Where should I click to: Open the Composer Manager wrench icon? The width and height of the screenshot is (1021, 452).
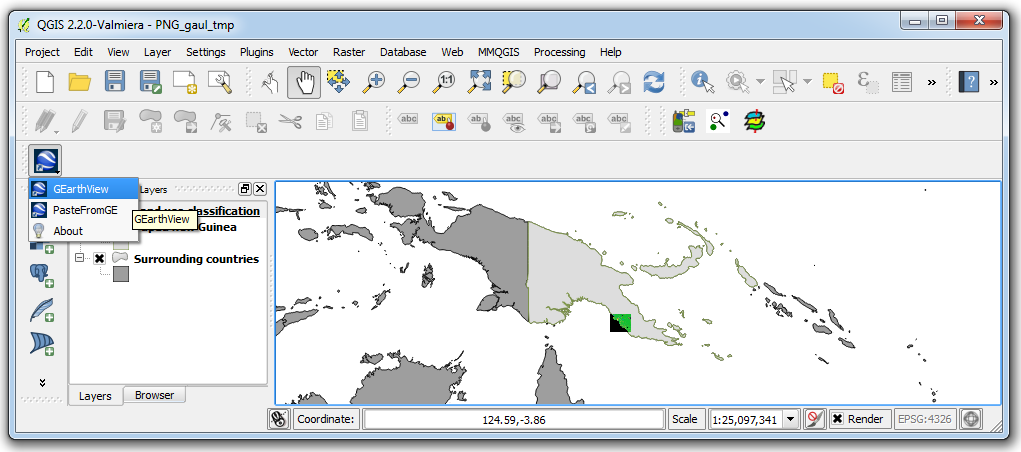pos(220,82)
